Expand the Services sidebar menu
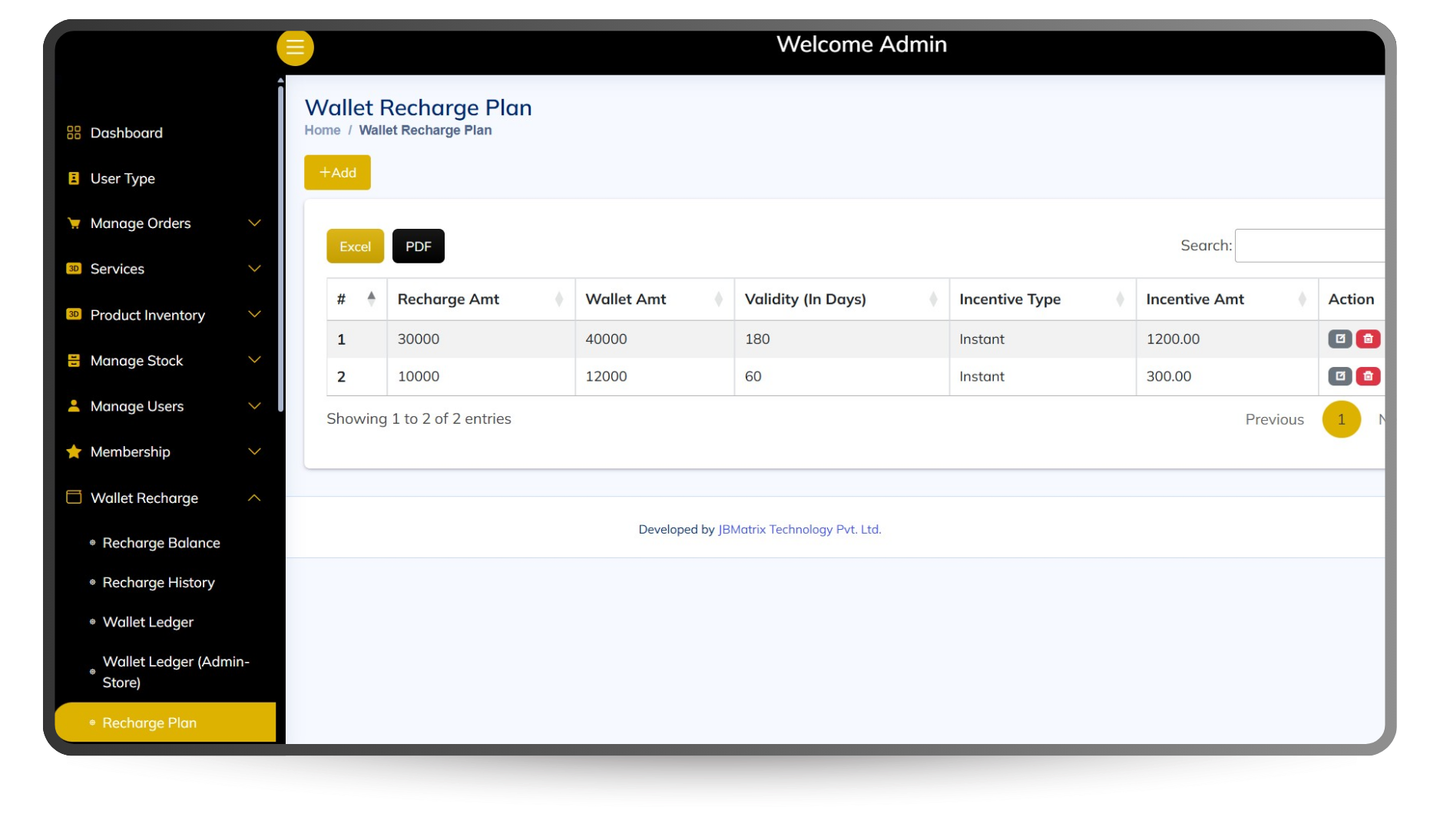 click(x=254, y=269)
